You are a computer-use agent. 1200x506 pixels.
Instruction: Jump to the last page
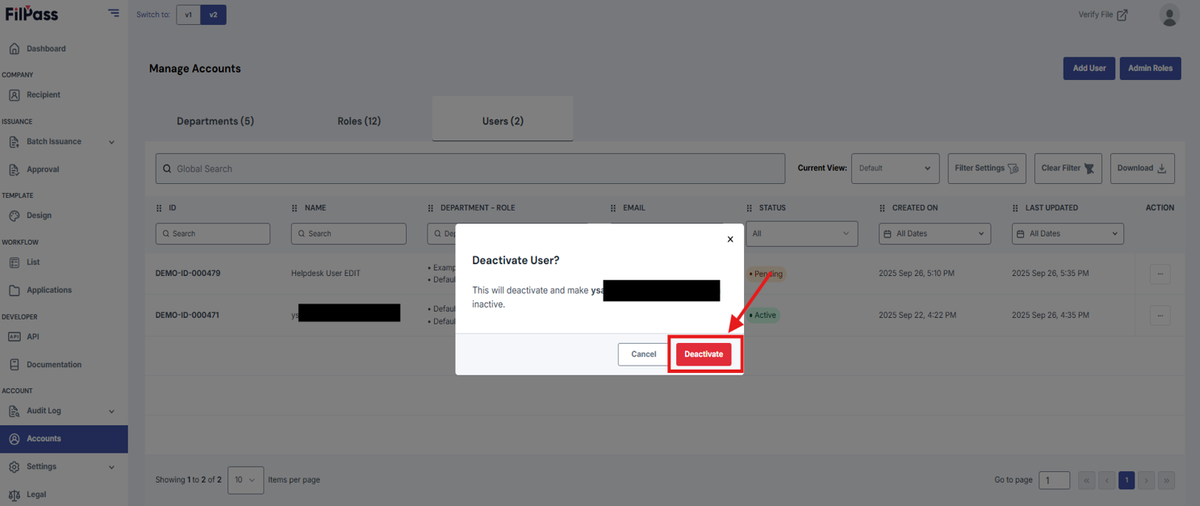[1166, 480]
